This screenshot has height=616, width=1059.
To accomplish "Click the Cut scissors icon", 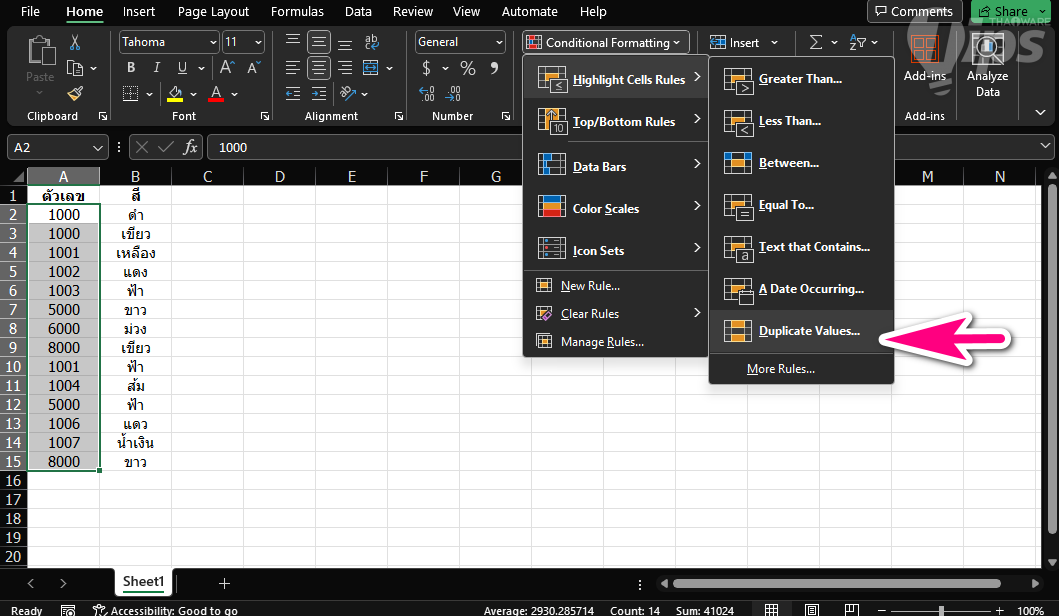I will tap(75, 43).
